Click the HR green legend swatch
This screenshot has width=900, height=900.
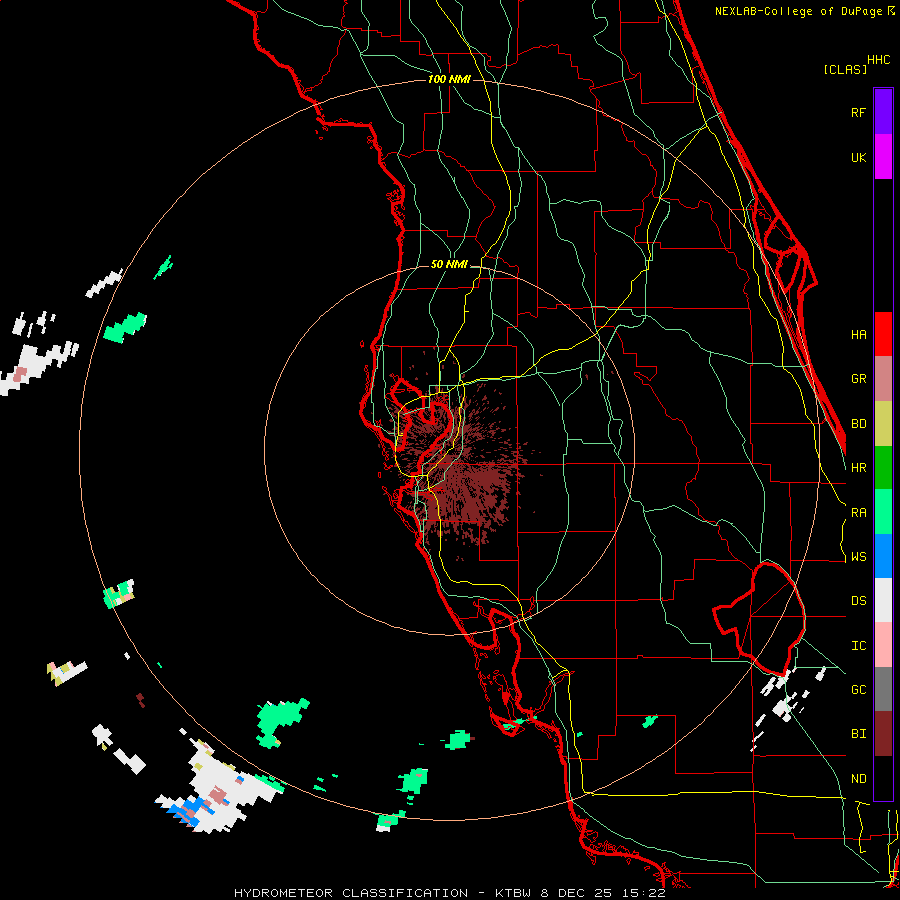(883, 468)
